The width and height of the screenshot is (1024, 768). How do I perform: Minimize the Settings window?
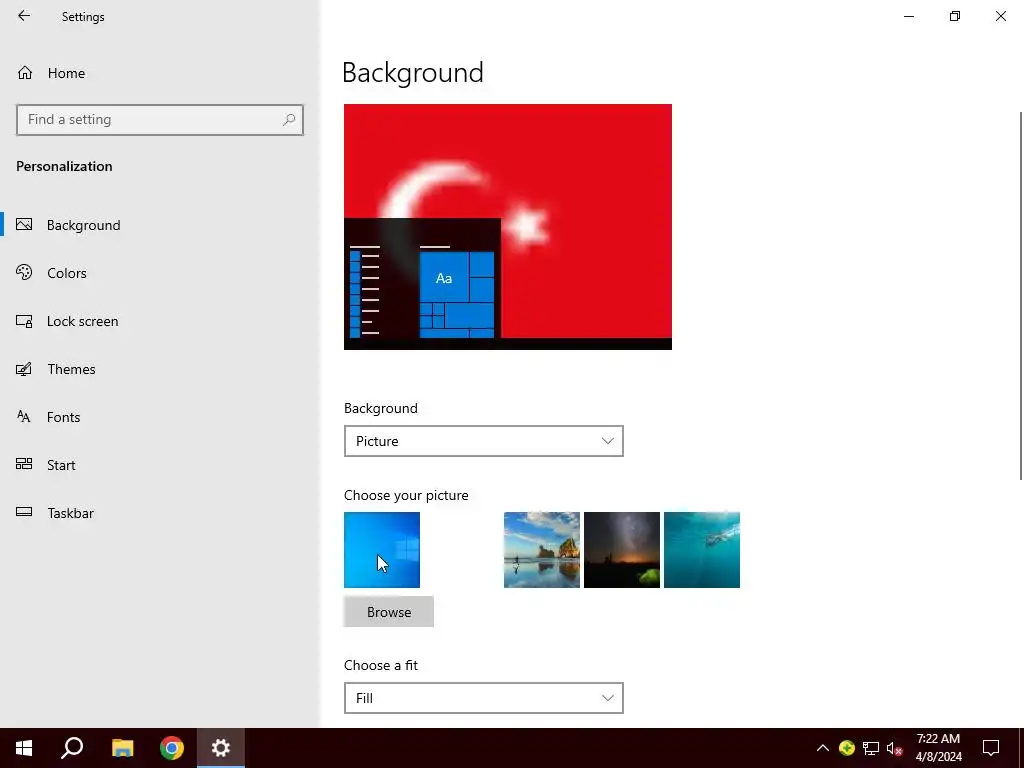point(909,16)
